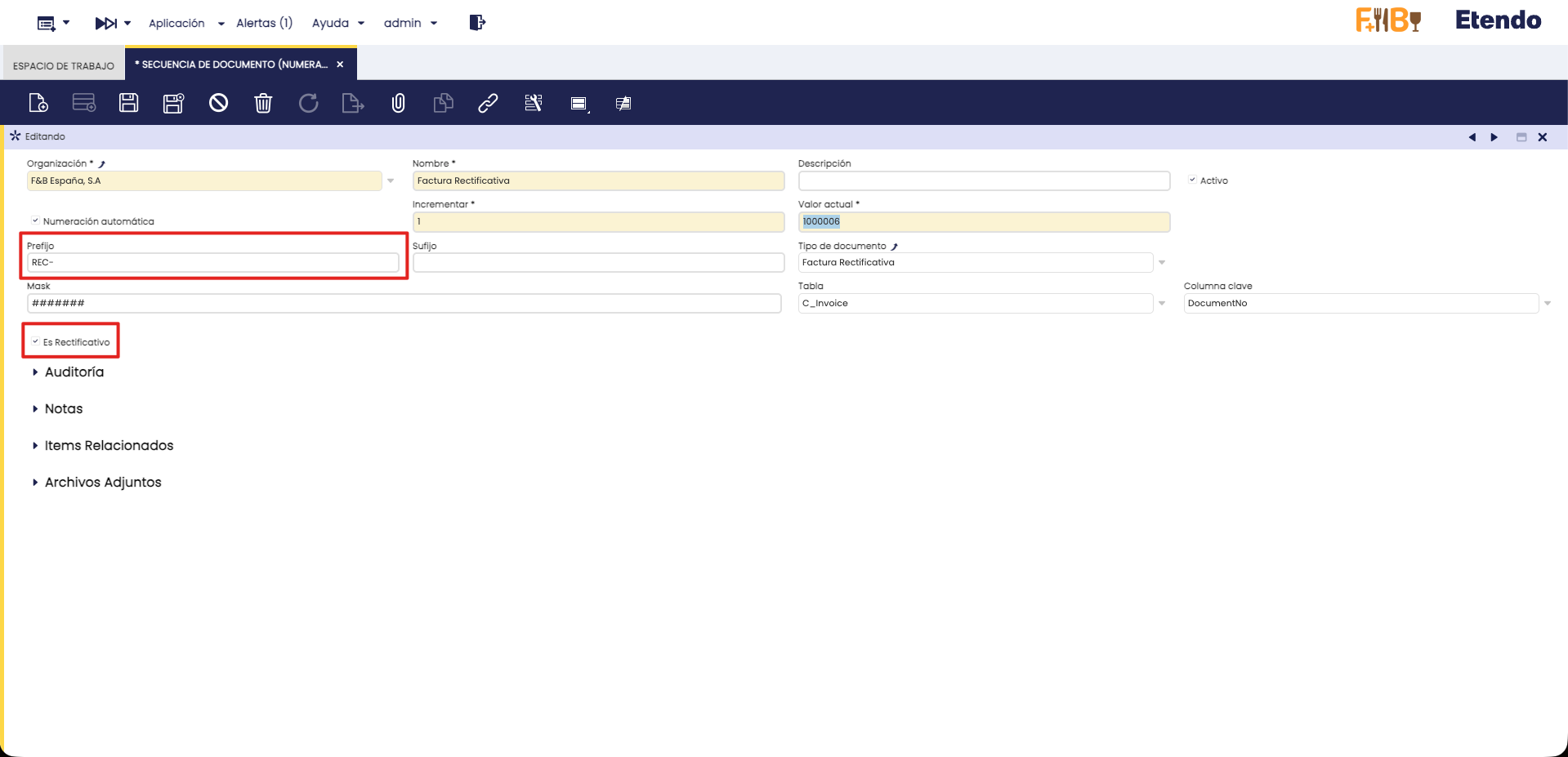
Task: Open Alertas (1) link
Action: tap(264, 23)
